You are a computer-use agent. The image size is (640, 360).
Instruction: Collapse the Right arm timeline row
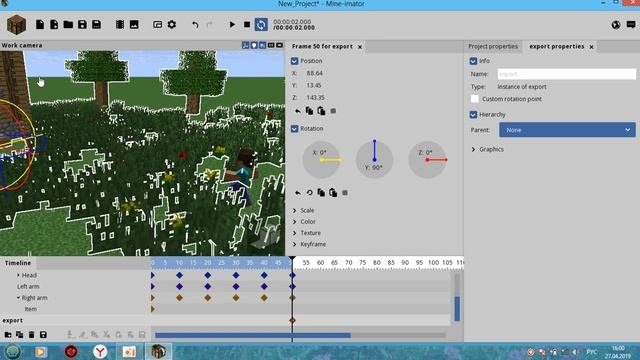point(18,298)
